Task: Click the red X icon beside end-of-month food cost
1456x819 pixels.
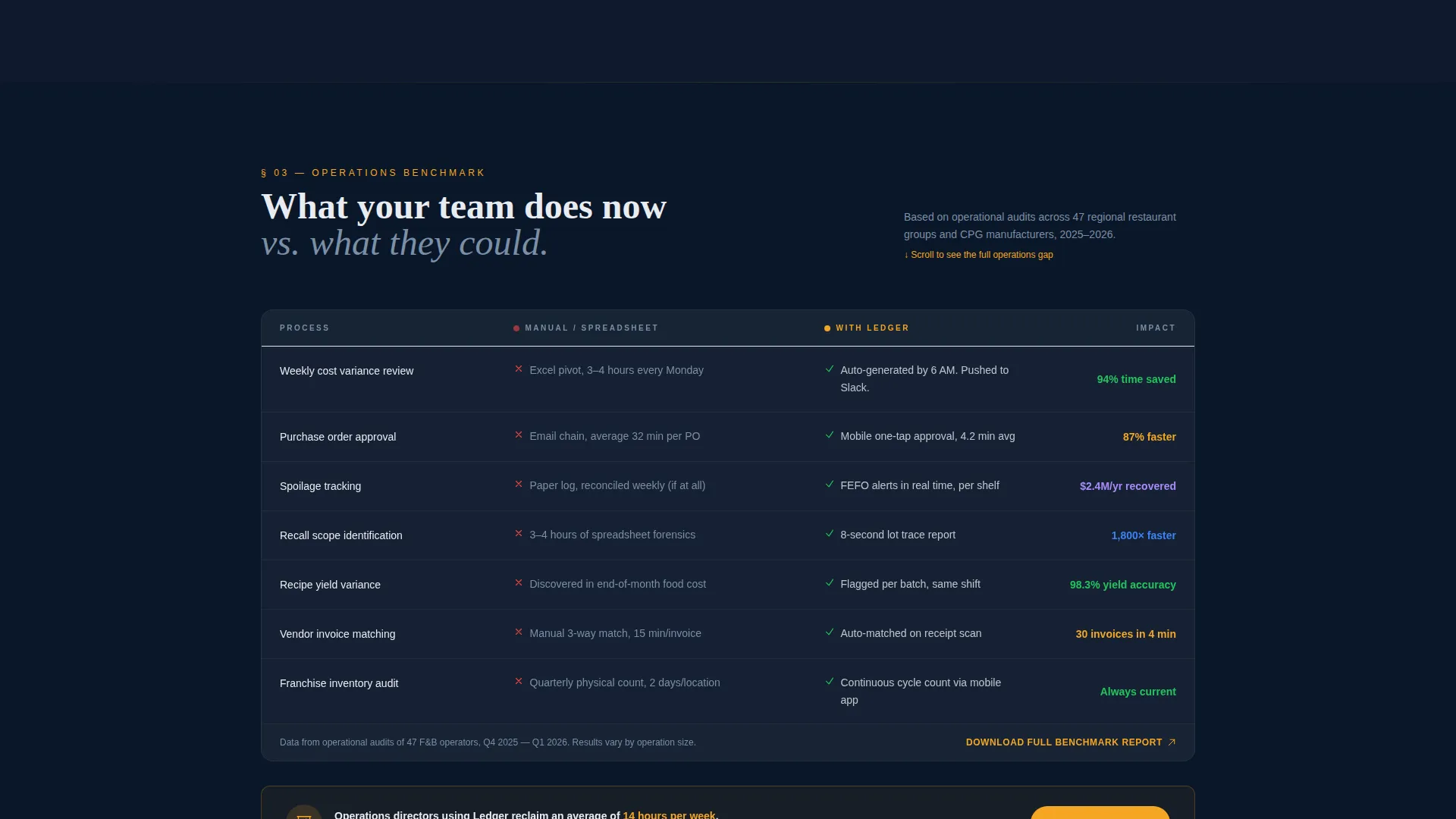Action: pyautogui.click(x=519, y=583)
